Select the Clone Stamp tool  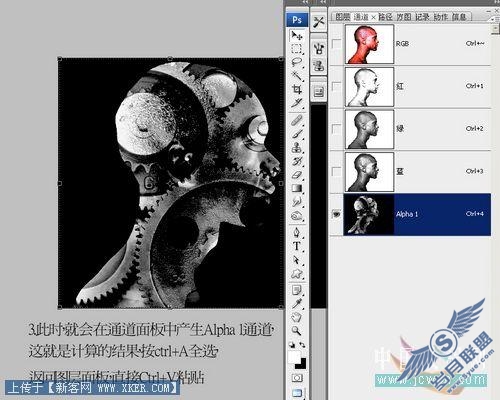pos(296,147)
